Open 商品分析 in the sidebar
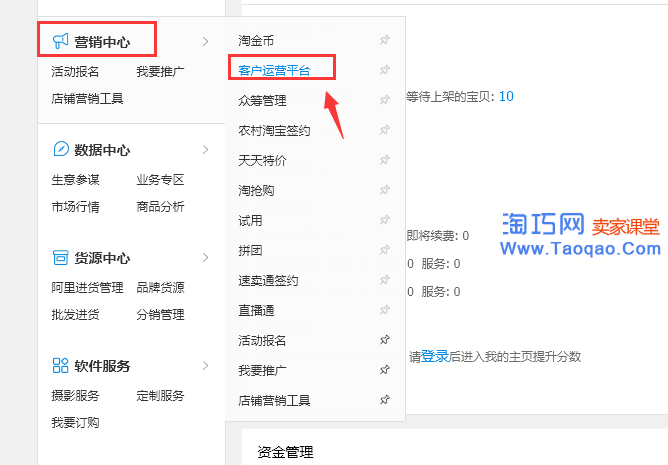Image resolution: width=668 pixels, height=465 pixels. point(160,207)
